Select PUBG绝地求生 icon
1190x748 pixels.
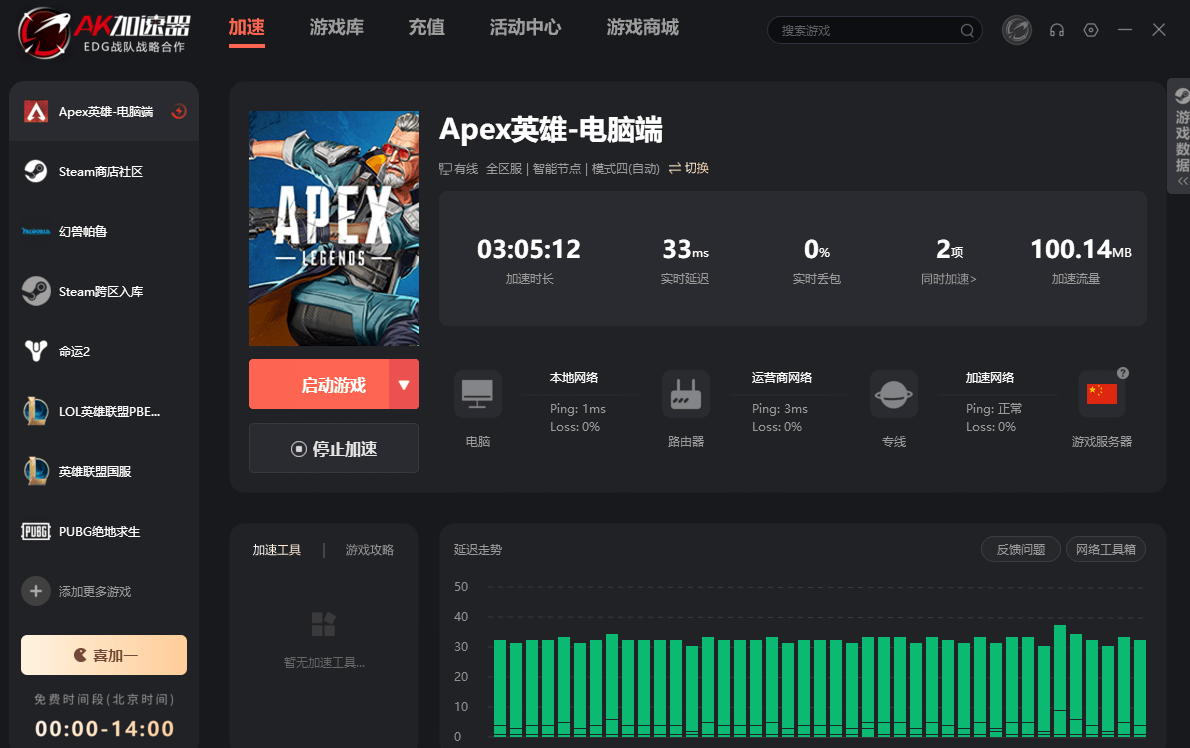point(36,531)
